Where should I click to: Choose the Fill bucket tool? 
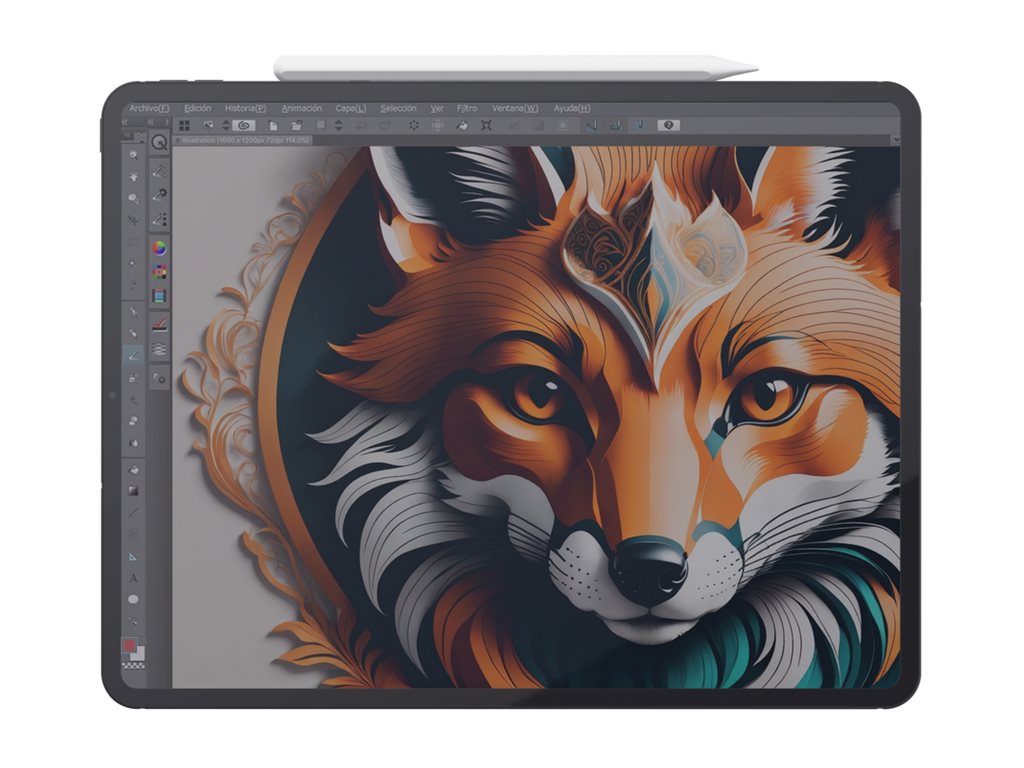click(x=133, y=469)
